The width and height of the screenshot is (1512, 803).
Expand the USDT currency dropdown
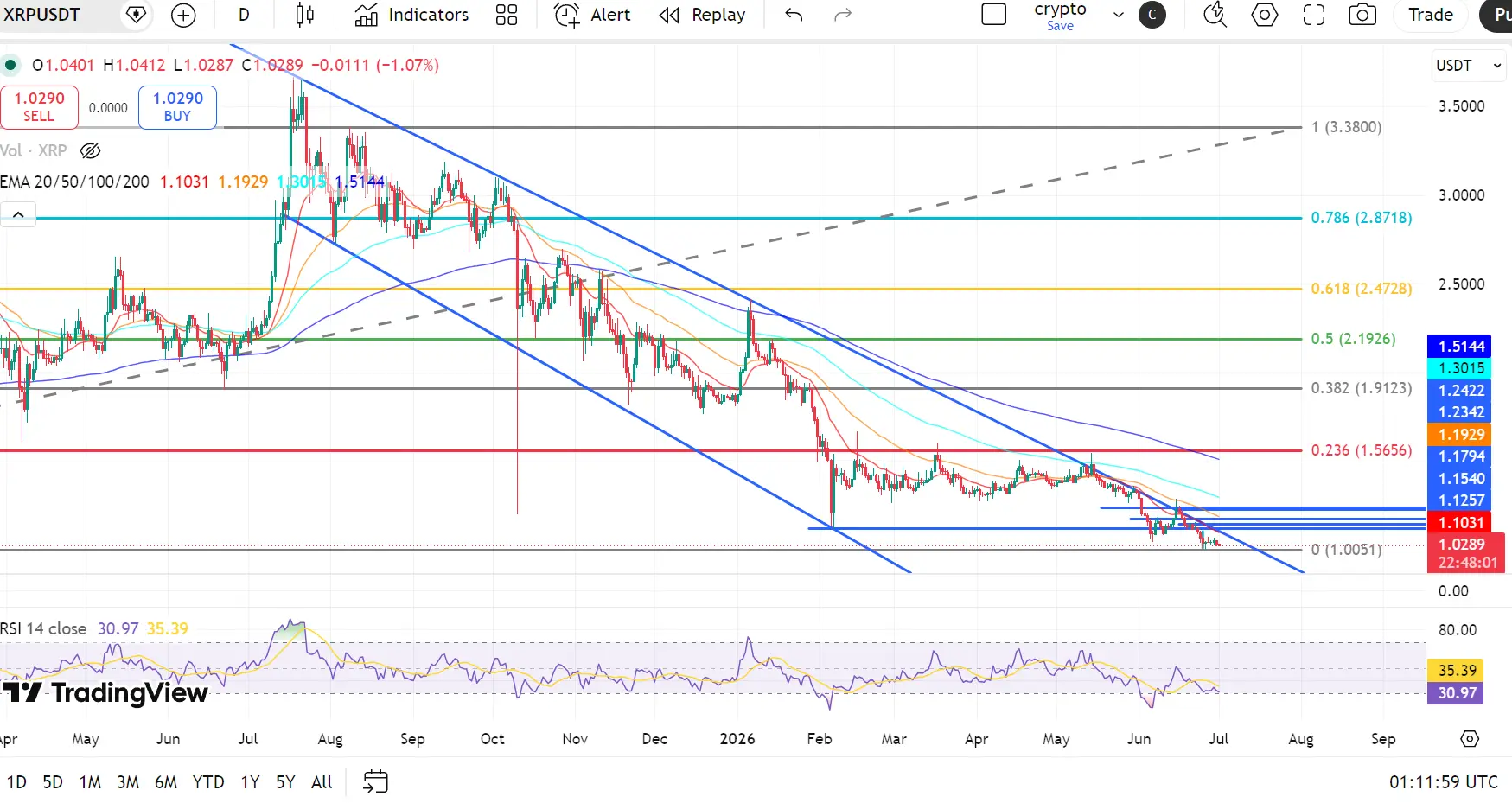[1470, 66]
